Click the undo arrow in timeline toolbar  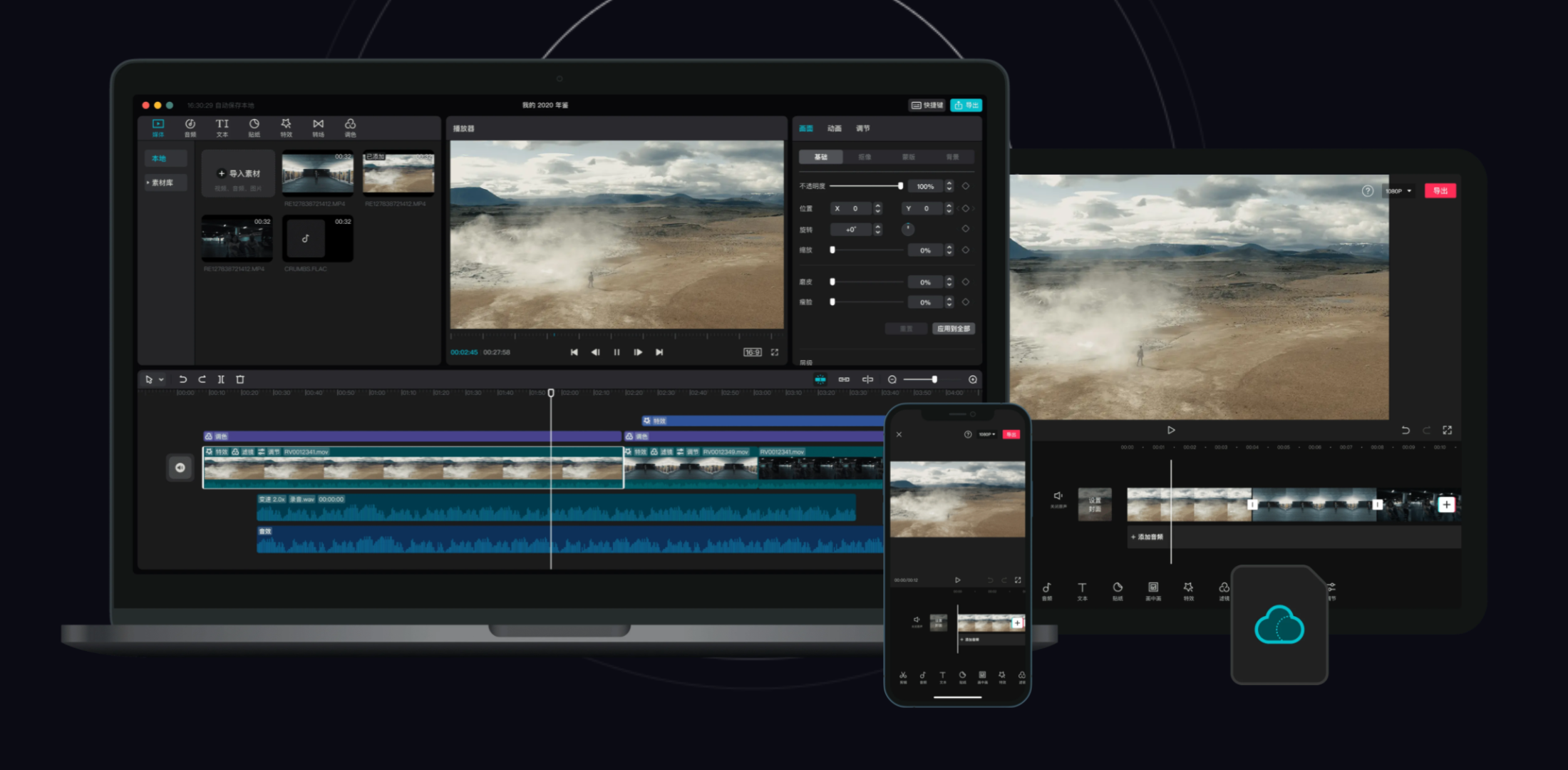point(182,379)
